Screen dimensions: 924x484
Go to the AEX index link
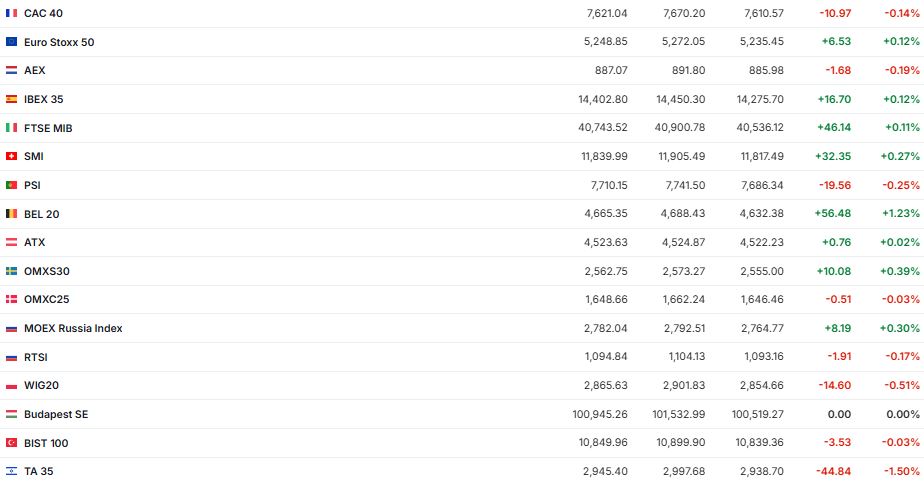click(x=35, y=71)
